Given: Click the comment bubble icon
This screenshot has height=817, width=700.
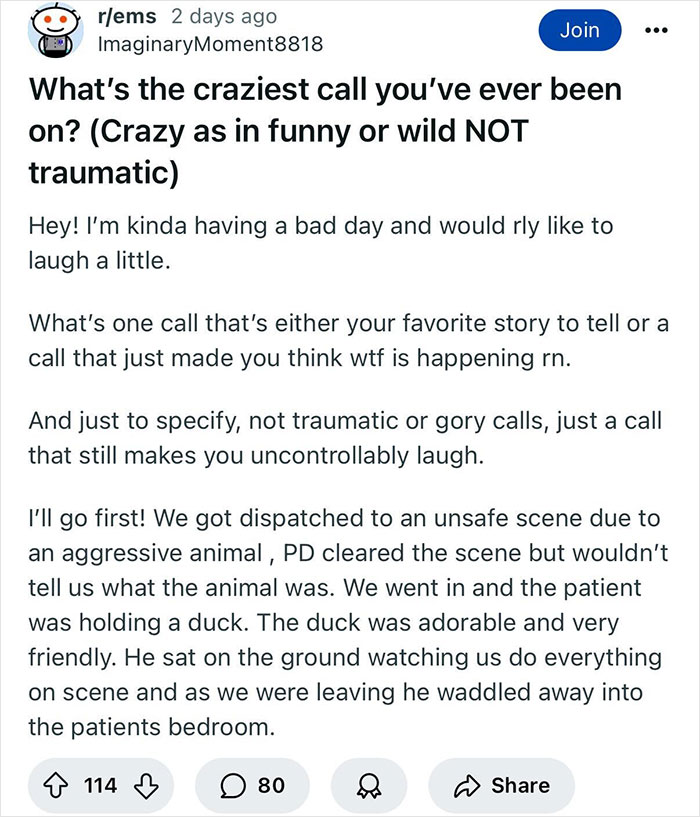Looking at the screenshot, I should pyautogui.click(x=233, y=786).
